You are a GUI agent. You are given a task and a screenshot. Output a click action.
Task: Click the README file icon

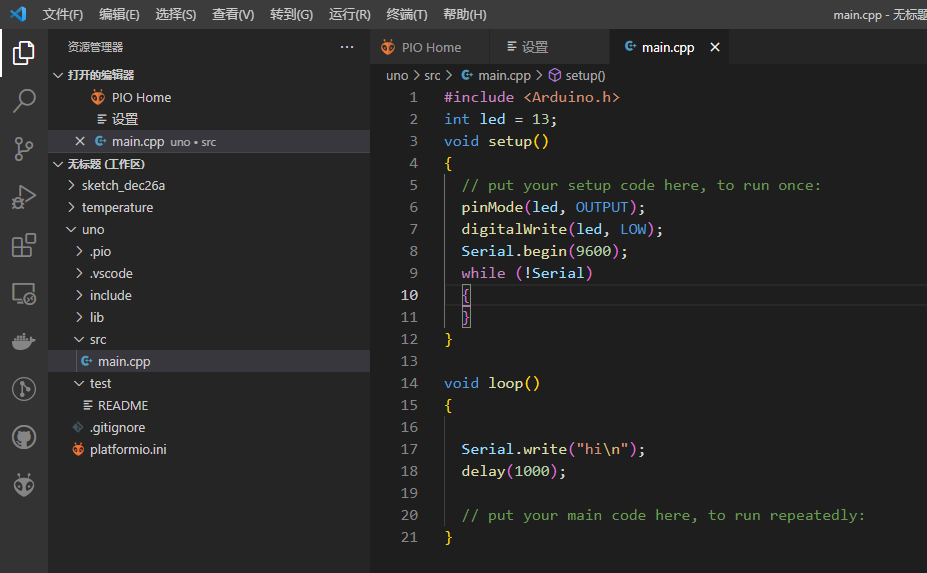pos(87,405)
